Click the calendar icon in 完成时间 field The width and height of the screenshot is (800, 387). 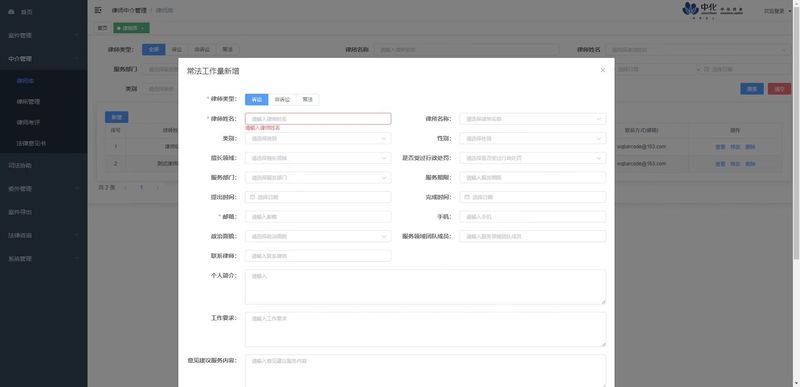click(x=467, y=197)
